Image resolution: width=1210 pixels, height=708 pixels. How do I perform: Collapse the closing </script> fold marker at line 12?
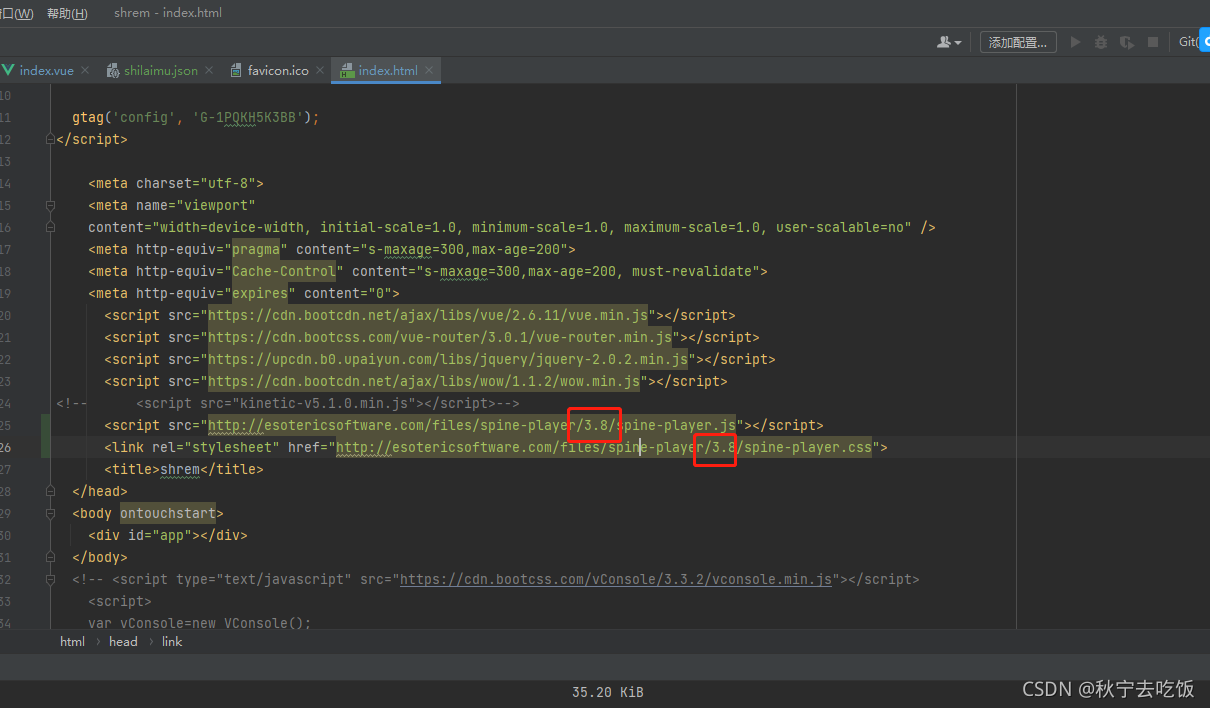click(51, 139)
